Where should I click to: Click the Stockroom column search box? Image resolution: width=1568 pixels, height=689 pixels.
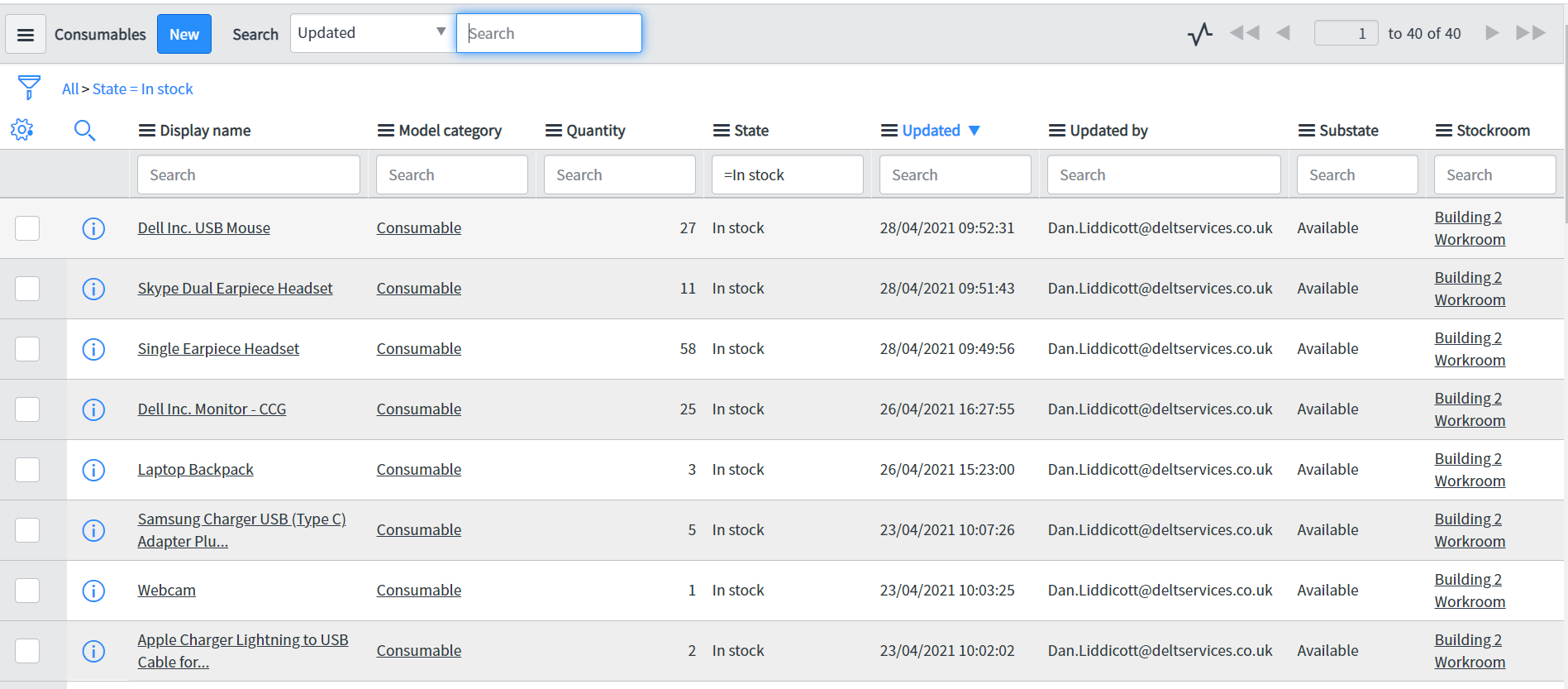[x=1495, y=175]
